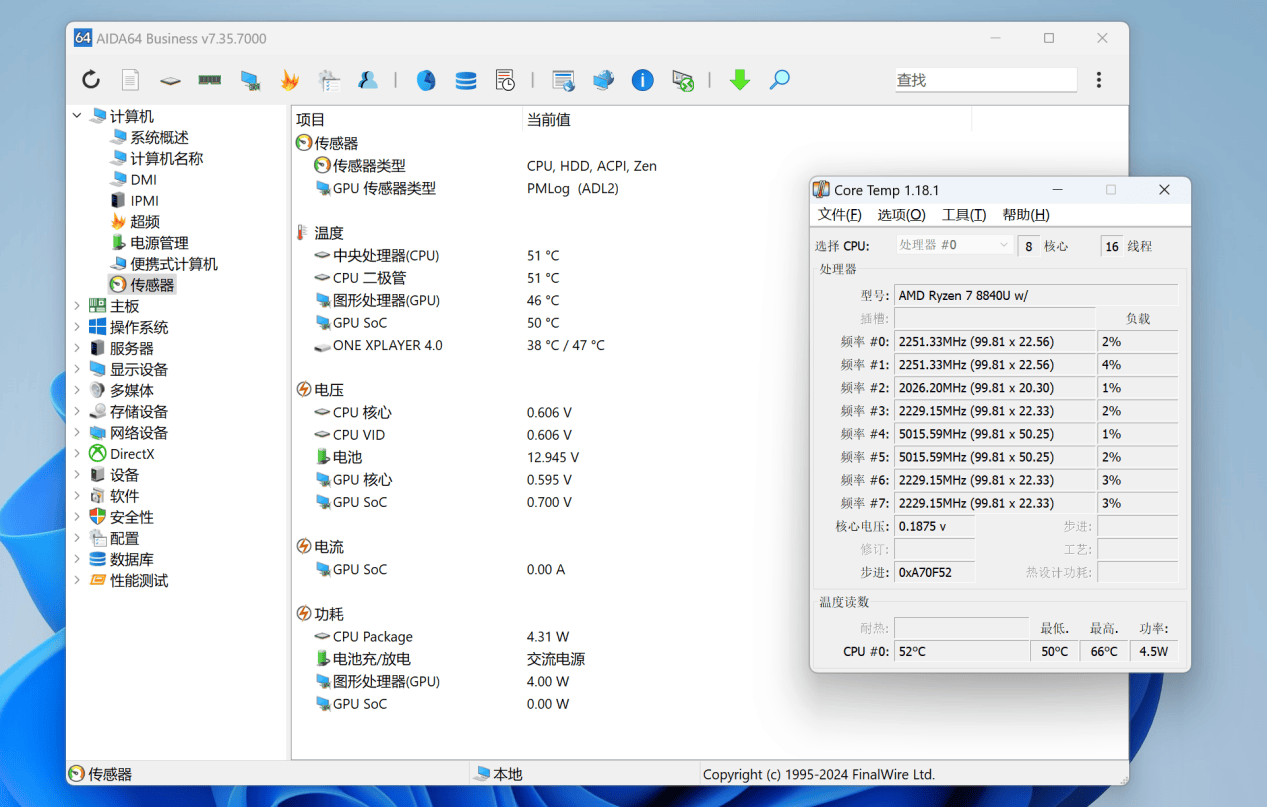Click the flame stability test toolbar icon
1267x807 pixels.
coord(290,80)
